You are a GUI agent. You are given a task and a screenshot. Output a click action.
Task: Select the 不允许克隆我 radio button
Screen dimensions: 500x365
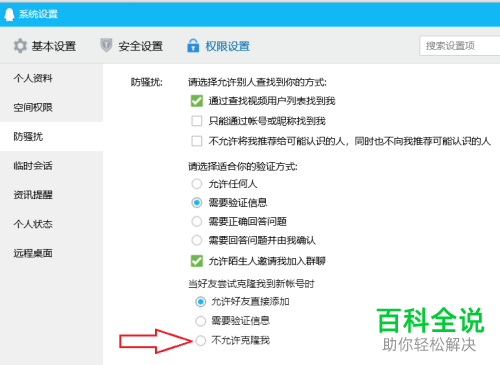pyautogui.click(x=200, y=341)
